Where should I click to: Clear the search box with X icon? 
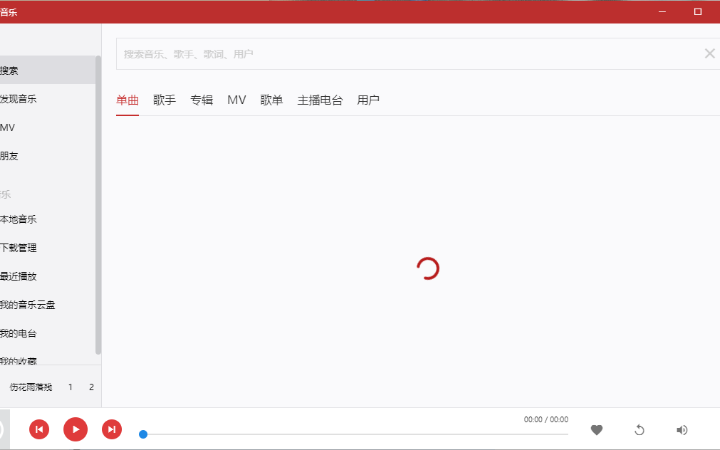[709, 54]
